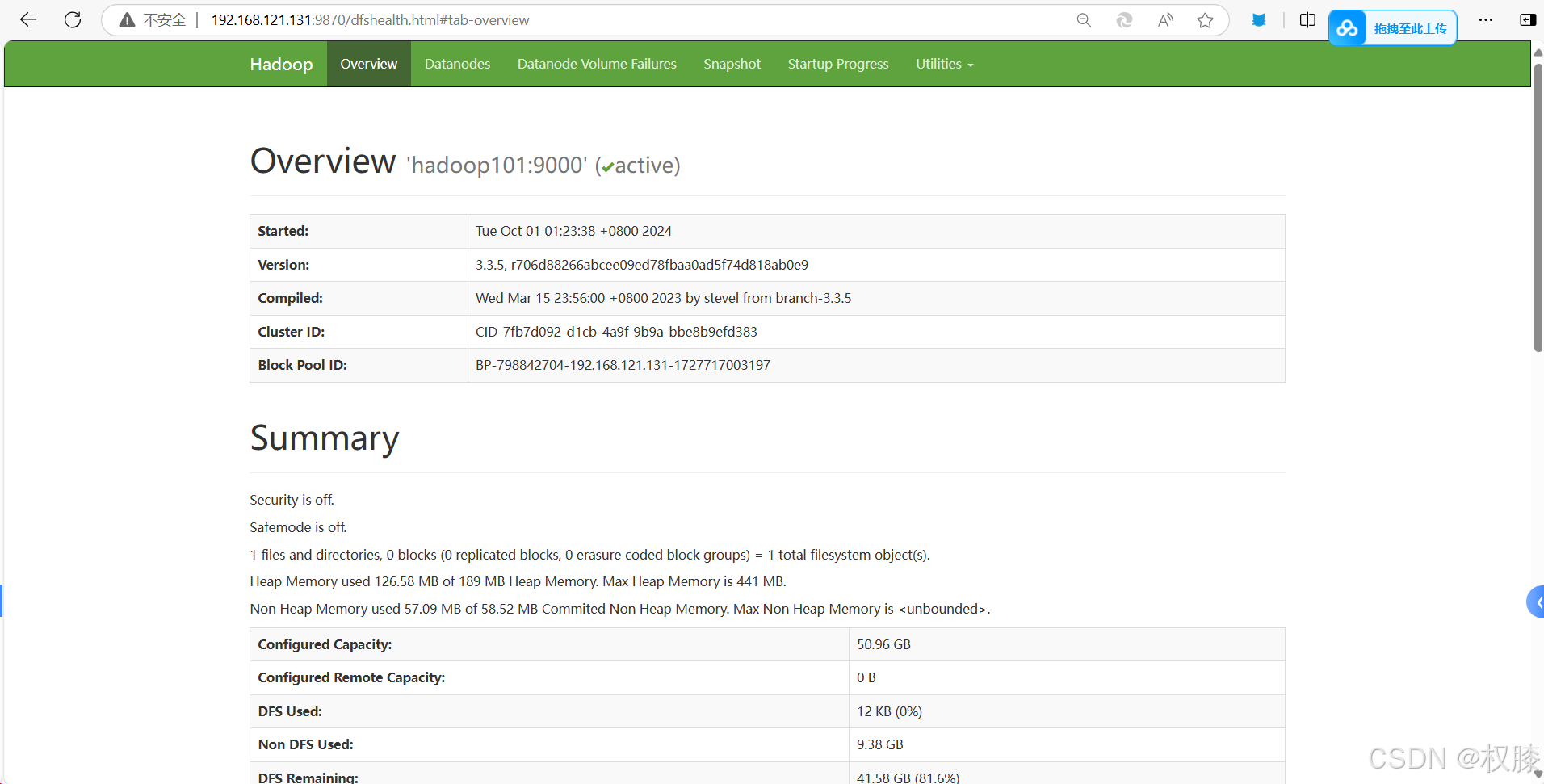Image resolution: width=1544 pixels, height=784 pixels.
Task: Click the 'Non DFS Used:' label
Action: point(305,744)
